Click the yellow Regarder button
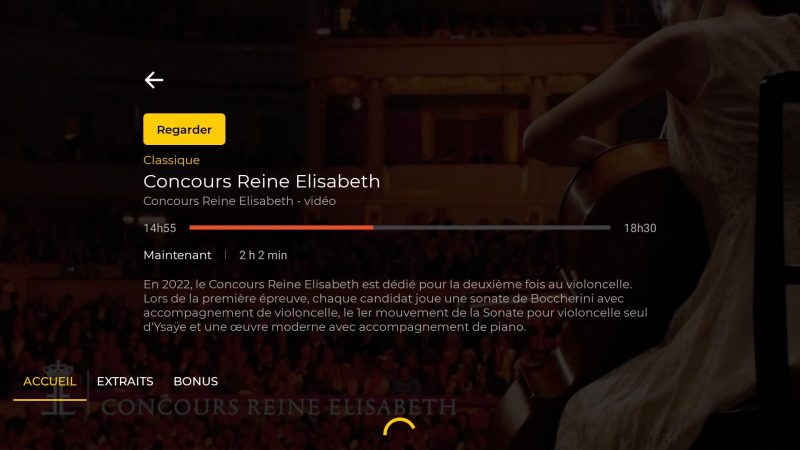Viewport: 800px width, 450px height. [184, 129]
